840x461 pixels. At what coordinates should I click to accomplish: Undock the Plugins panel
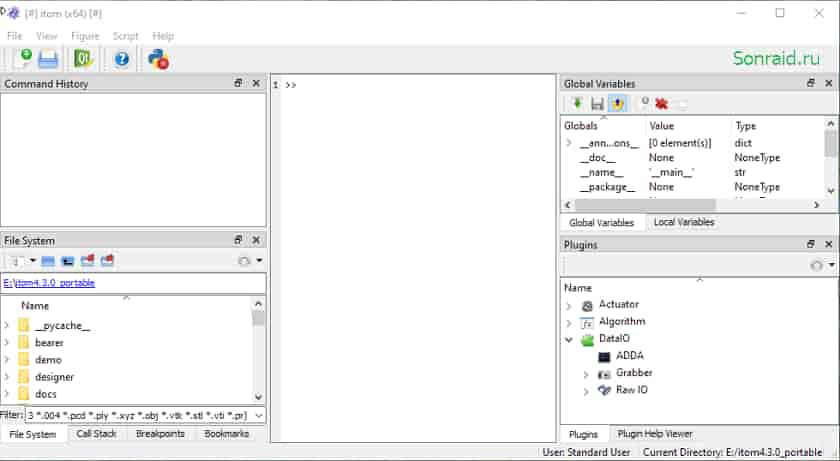[811, 244]
